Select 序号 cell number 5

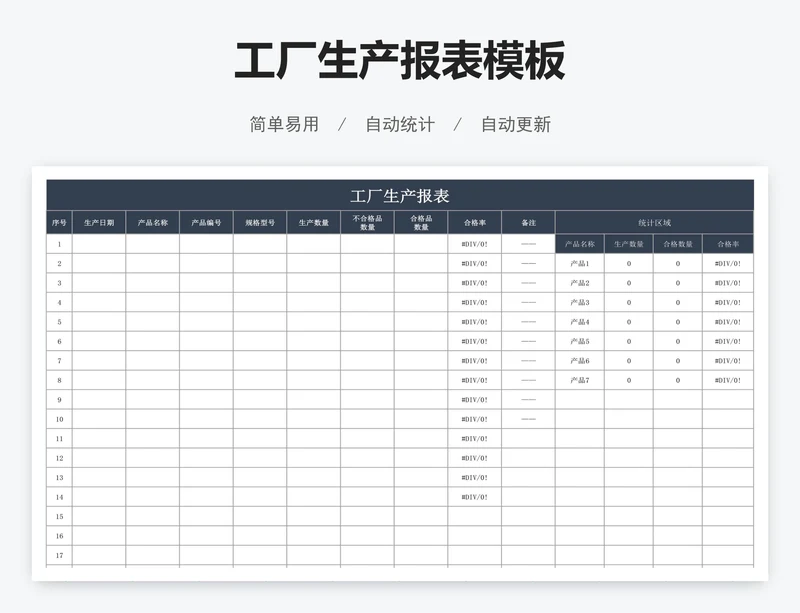point(59,322)
